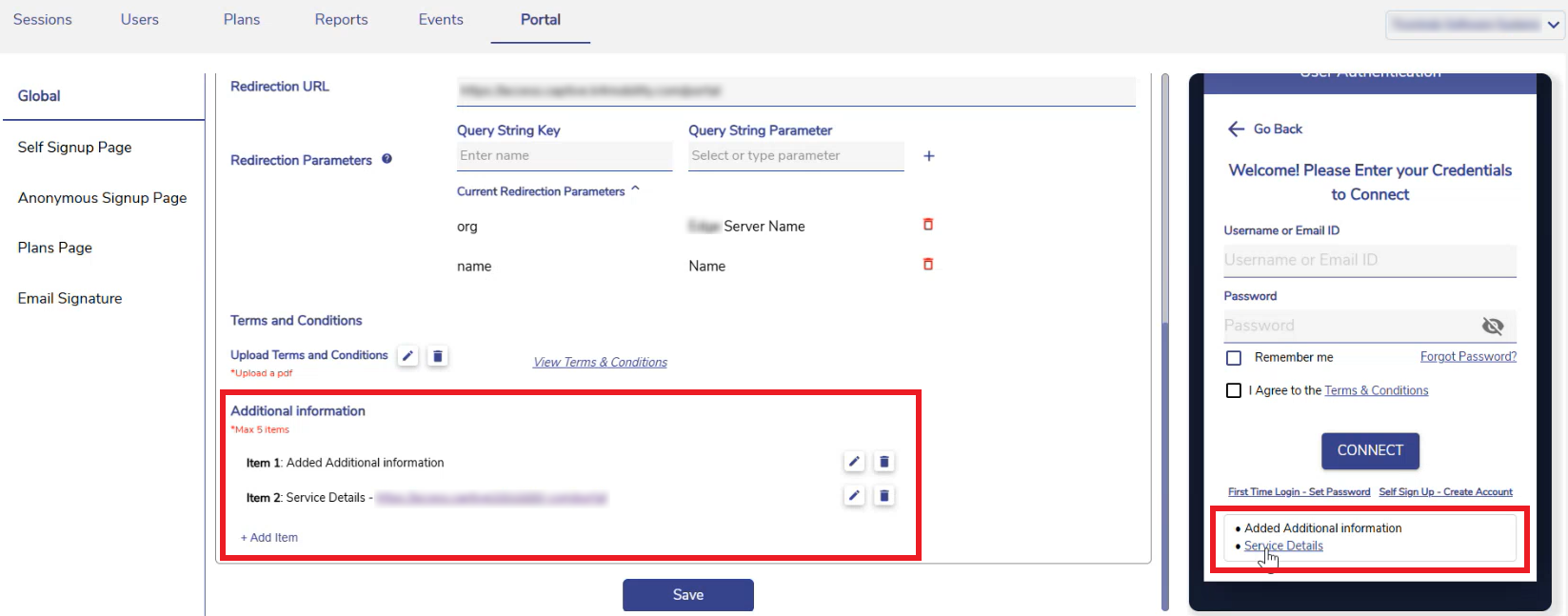Collapse Current Redirection Parameters list
This screenshot has height=616, width=1568.
[x=635, y=190]
